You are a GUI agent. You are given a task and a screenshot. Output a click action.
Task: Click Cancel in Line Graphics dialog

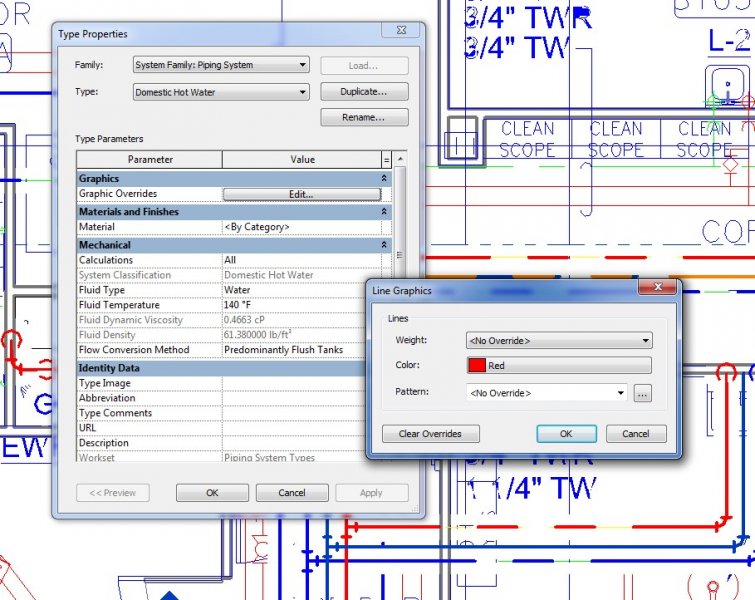click(636, 433)
